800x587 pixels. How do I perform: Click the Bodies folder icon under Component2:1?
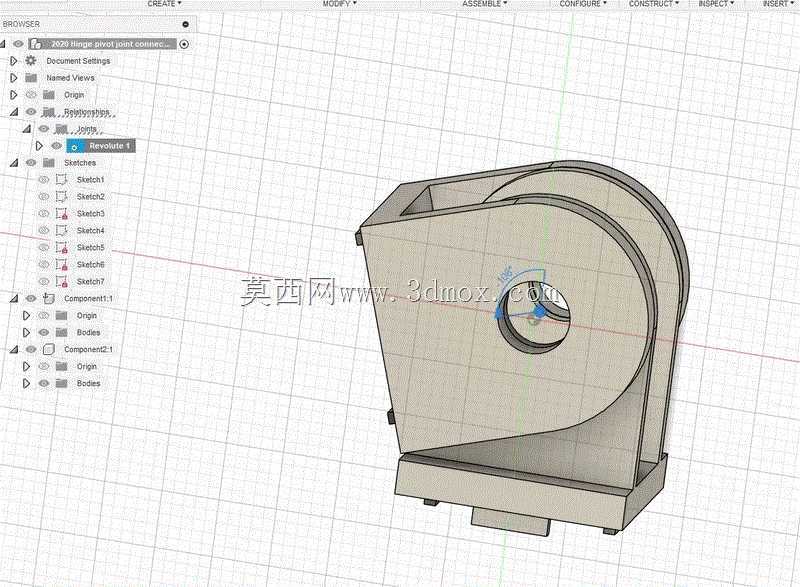pyautogui.click(x=61, y=383)
